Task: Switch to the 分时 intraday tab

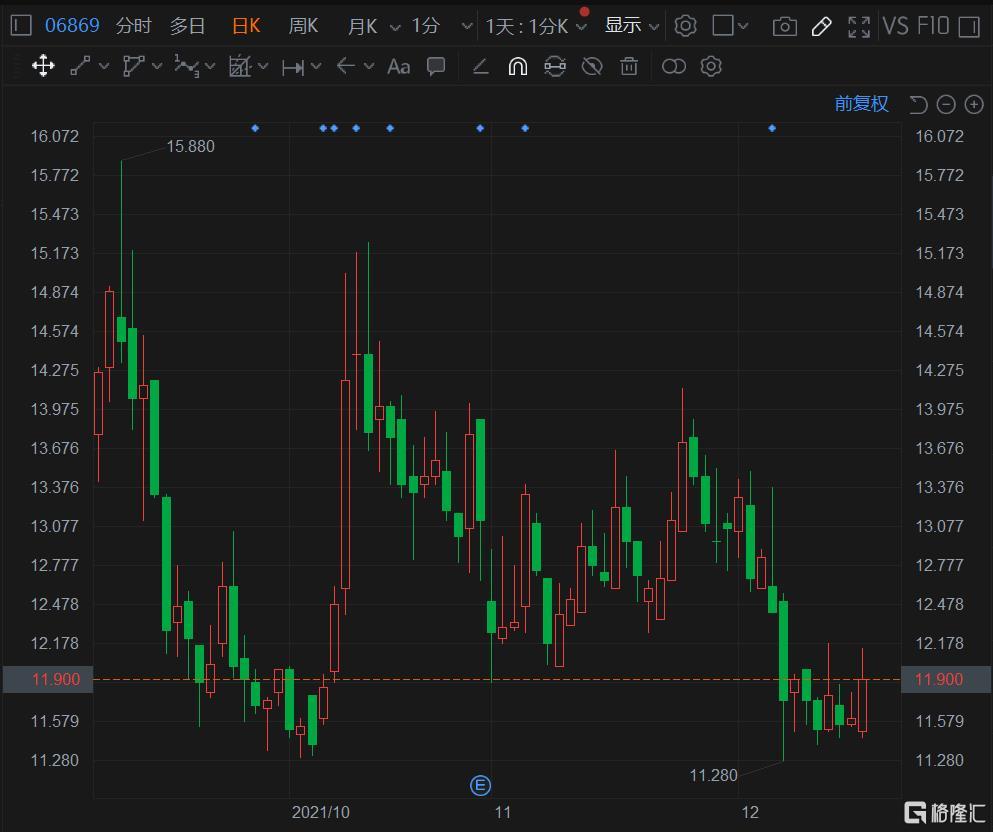Action: click(133, 26)
